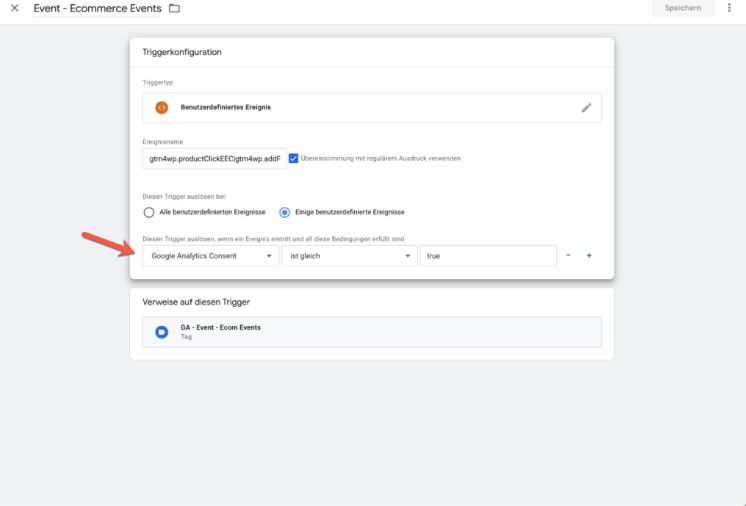Click the trigger name Event - Ecommerce Events
746x506 pixels.
click(x=98, y=9)
